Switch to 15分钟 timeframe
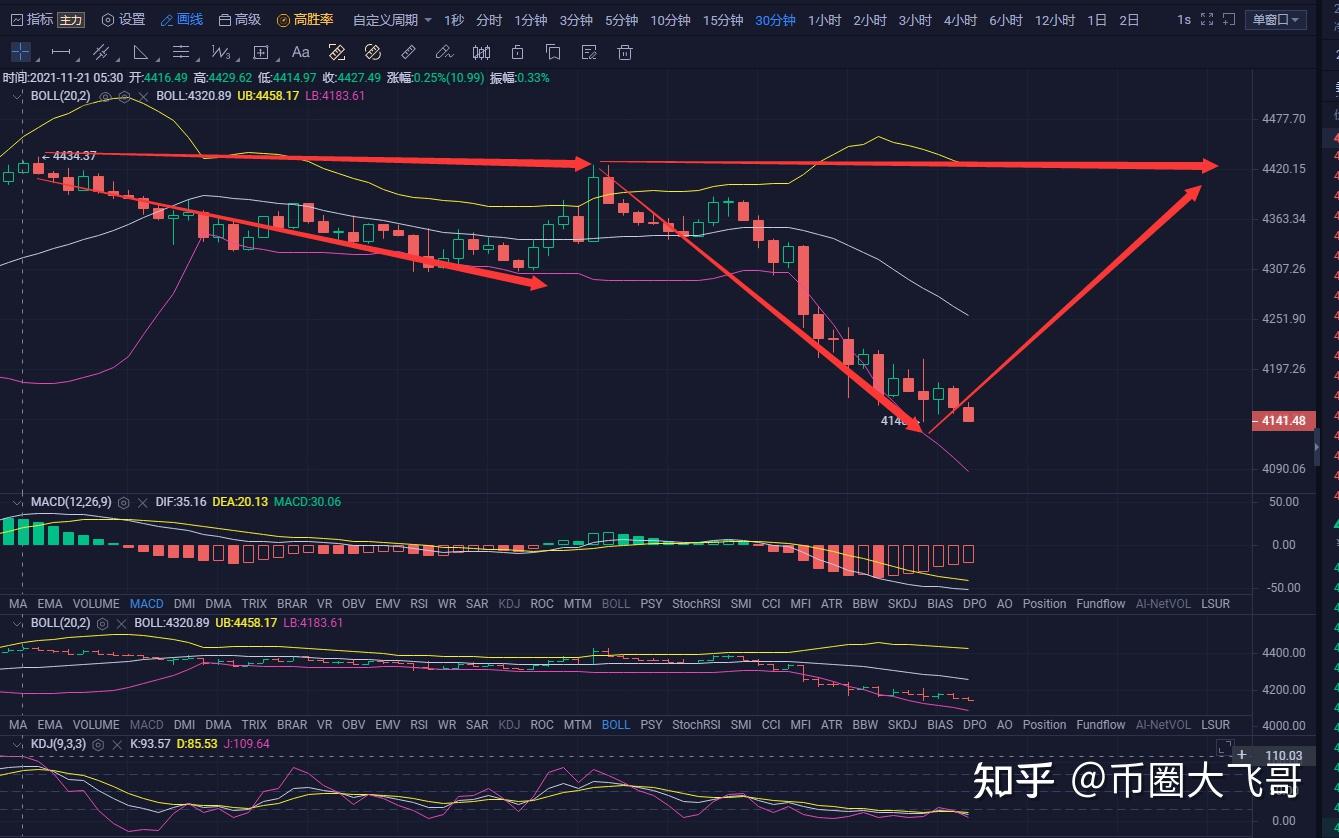Viewport: 1339px width, 838px height. tap(723, 20)
